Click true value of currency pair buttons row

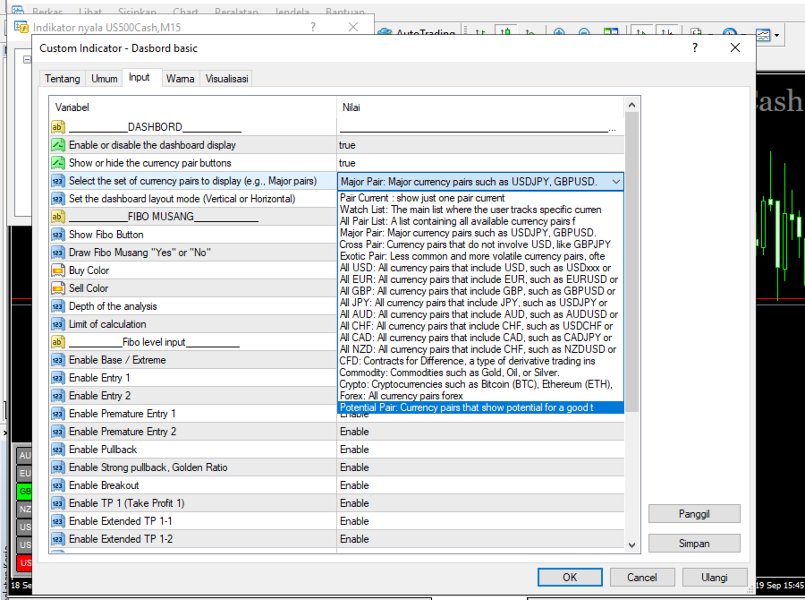click(480, 163)
